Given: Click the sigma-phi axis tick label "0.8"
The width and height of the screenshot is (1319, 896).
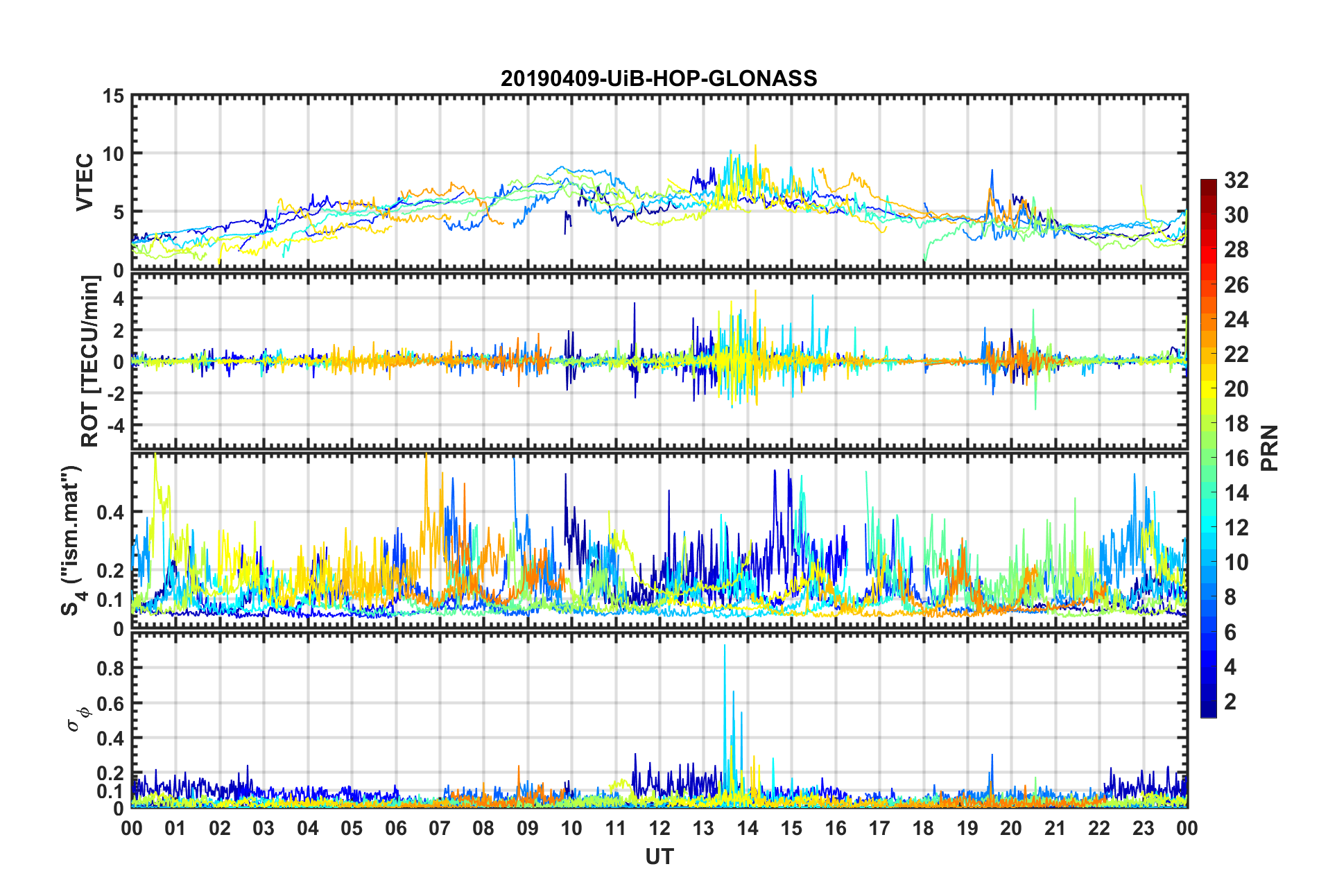Looking at the screenshot, I should pos(111,669).
